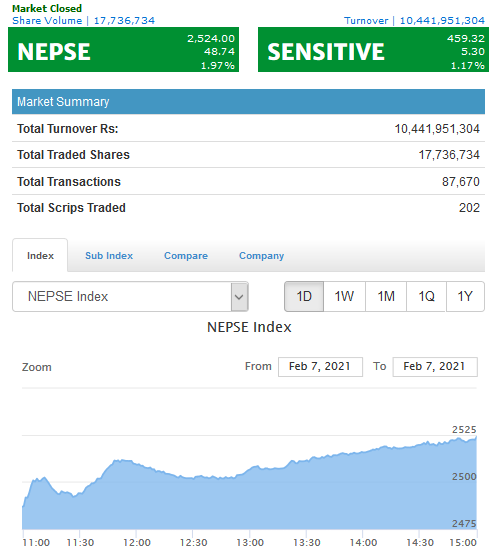Click the 14:30 label on chart axis
This screenshot has width=495, height=554.
click(x=420, y=542)
